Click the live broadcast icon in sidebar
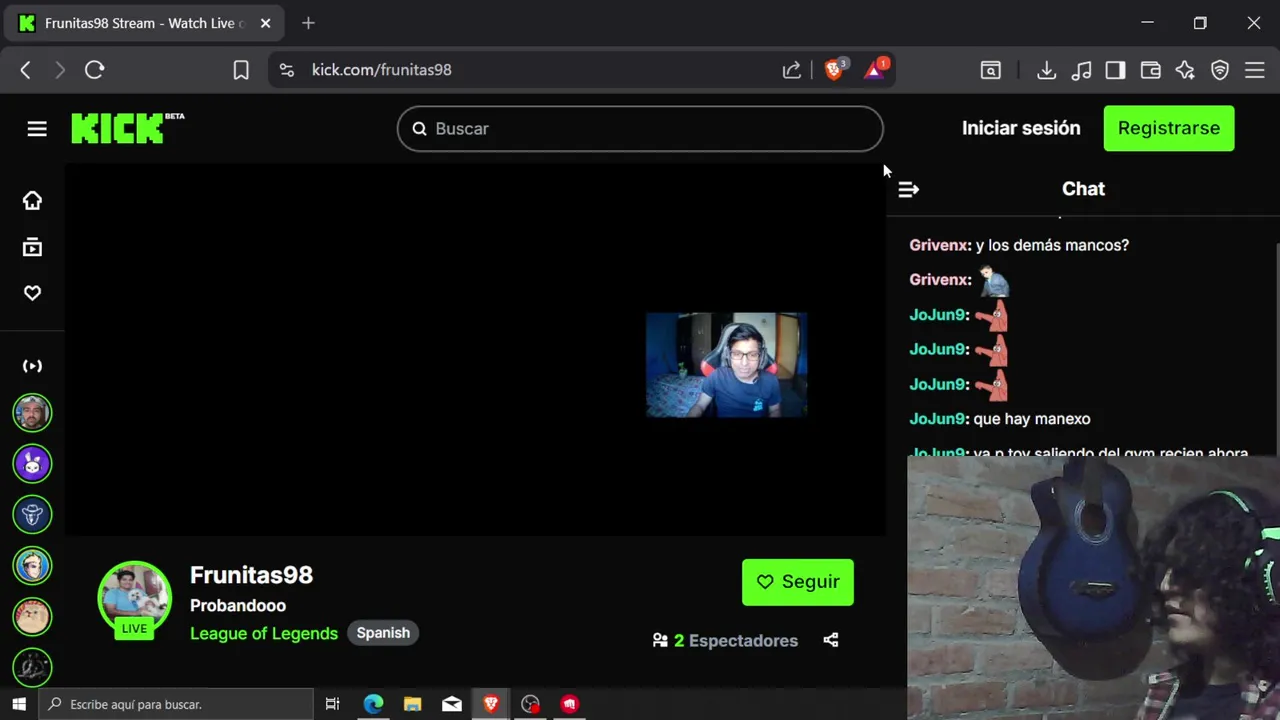Image resolution: width=1280 pixels, height=720 pixels. tap(32, 366)
